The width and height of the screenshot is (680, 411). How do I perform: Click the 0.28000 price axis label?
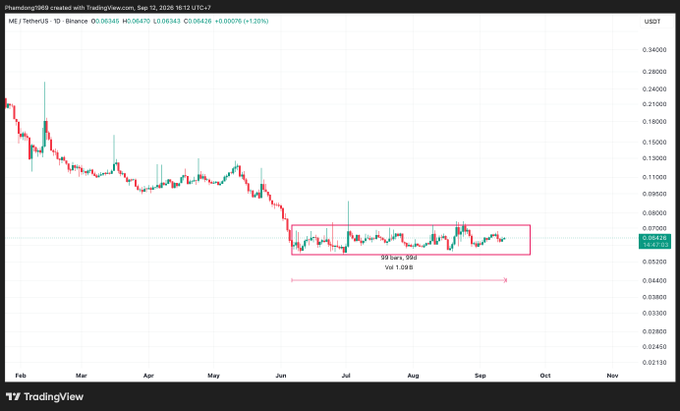654,72
